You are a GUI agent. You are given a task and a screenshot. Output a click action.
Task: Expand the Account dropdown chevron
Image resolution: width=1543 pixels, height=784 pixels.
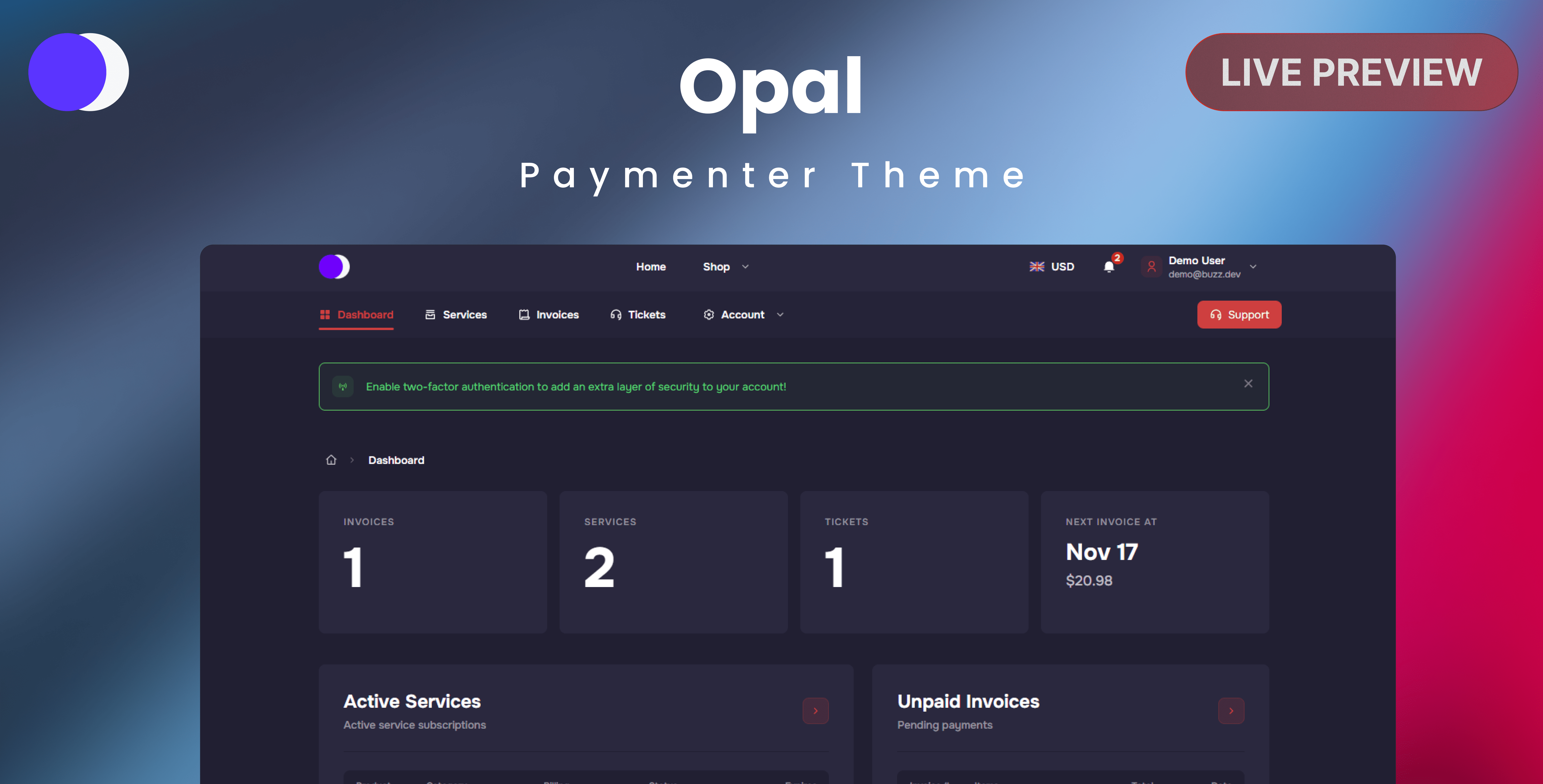(x=780, y=314)
